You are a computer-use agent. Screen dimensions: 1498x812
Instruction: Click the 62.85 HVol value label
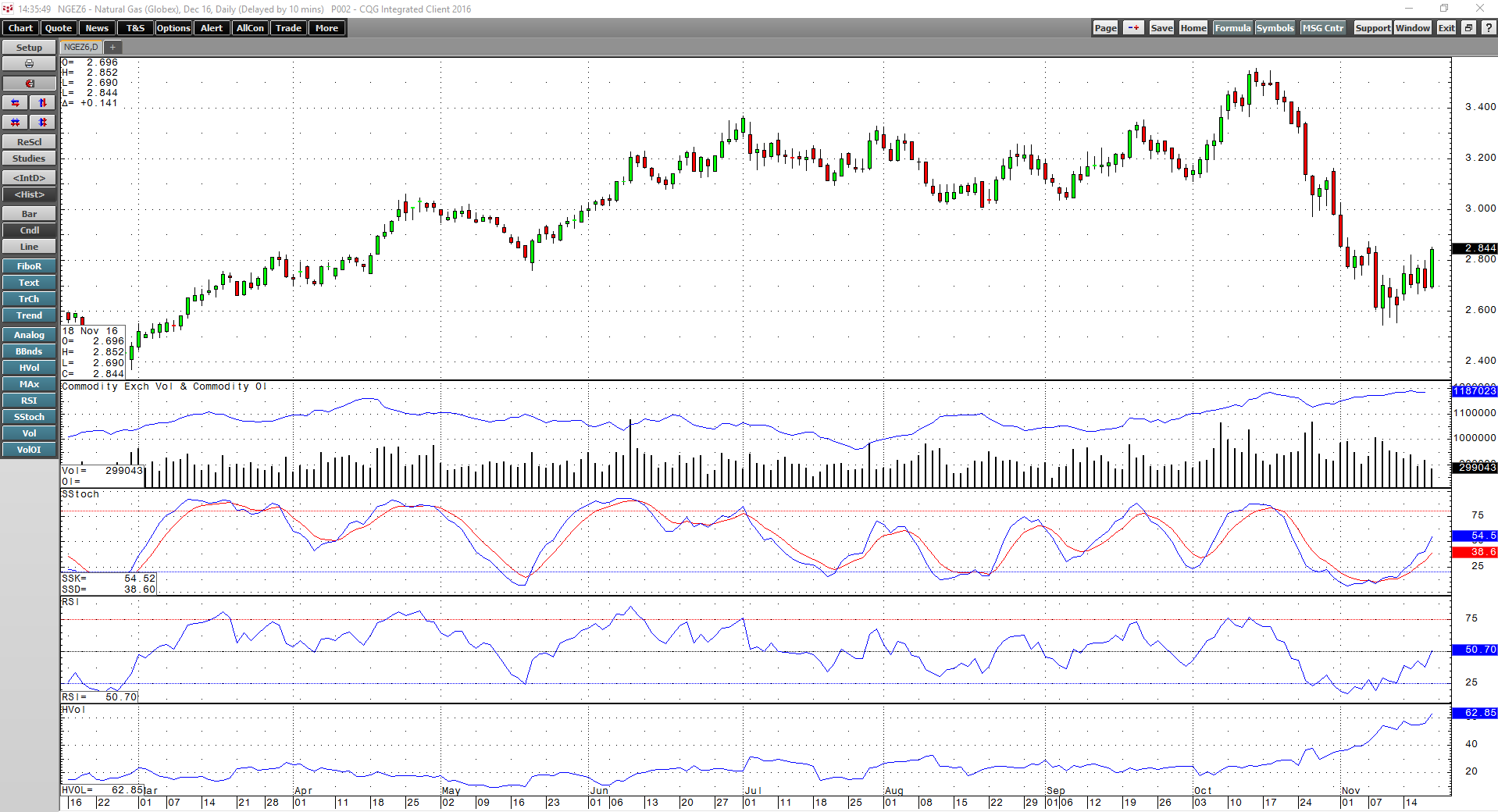(1475, 713)
